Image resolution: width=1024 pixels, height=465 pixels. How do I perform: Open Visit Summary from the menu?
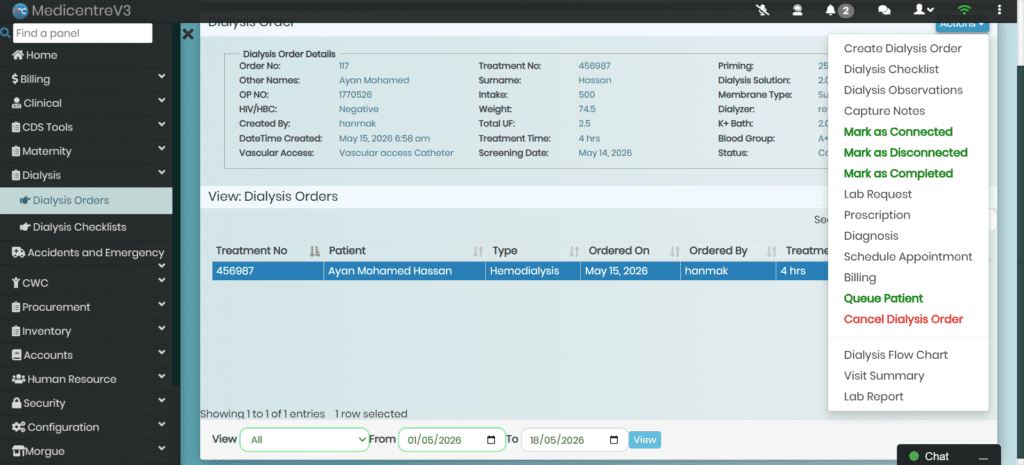(884, 376)
